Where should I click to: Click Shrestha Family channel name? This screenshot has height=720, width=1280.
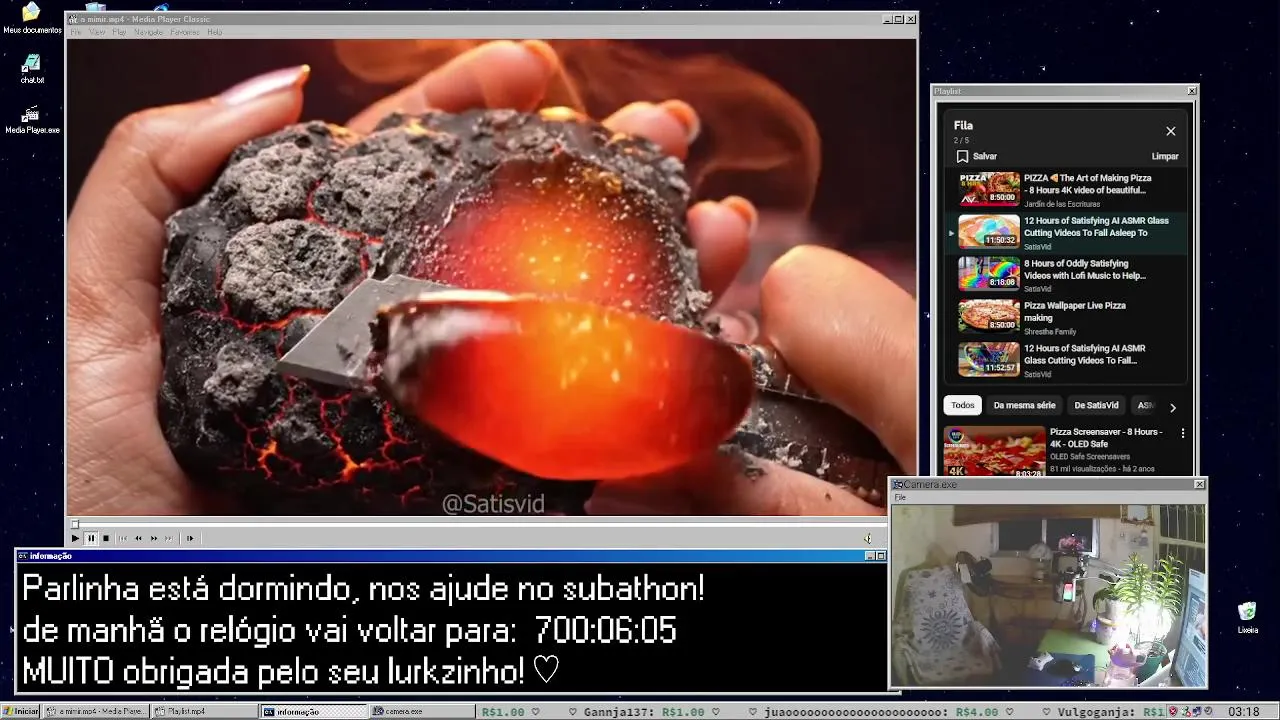(1050, 331)
